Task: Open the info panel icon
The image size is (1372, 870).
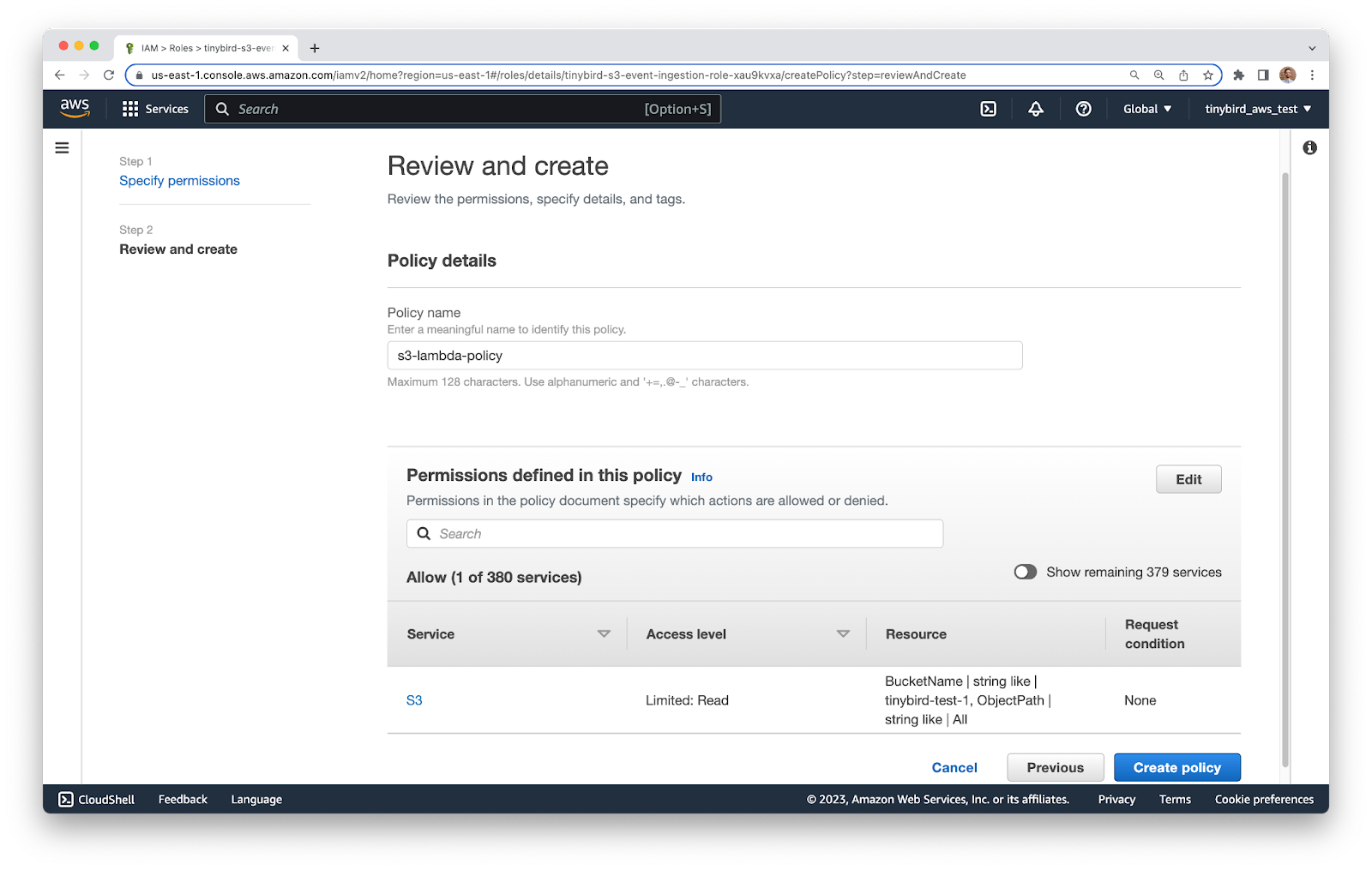Action: pyautogui.click(x=1309, y=148)
